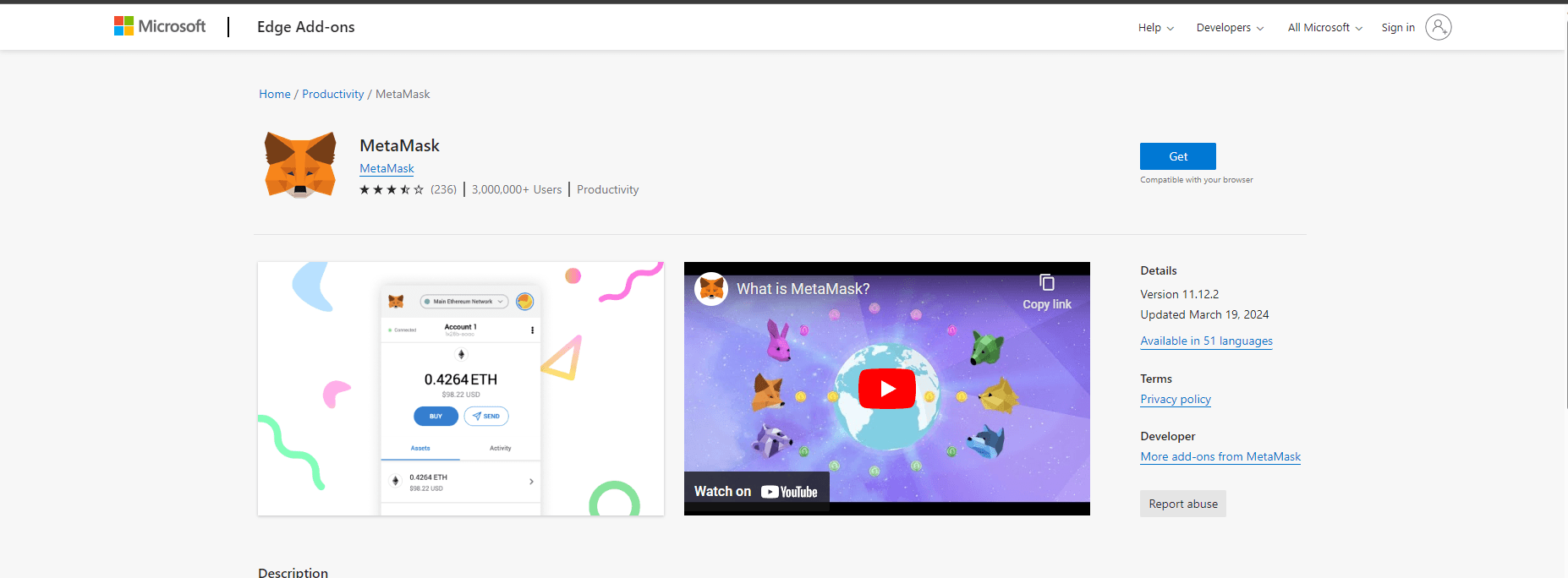Viewport: 1568px width, 578px height.
Task: Open the (236) reviews count
Action: click(443, 189)
